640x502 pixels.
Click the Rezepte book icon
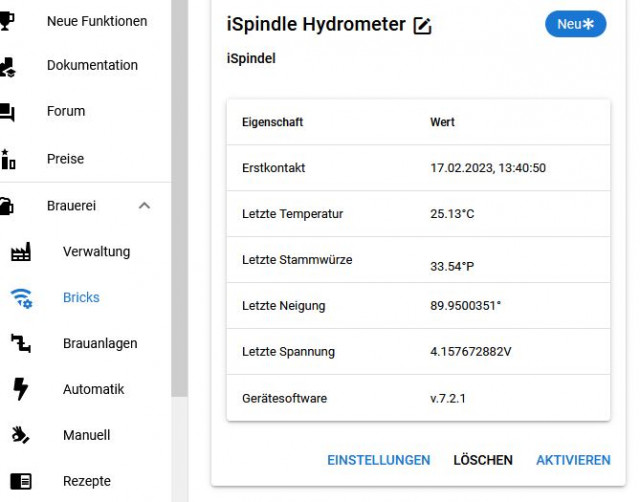point(20,481)
